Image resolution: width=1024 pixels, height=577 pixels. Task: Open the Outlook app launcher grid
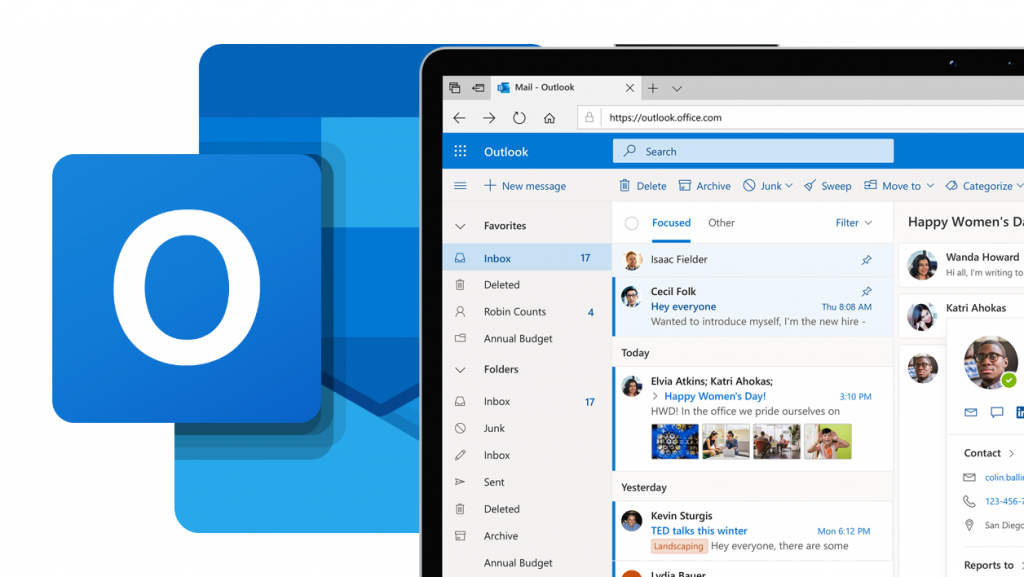point(460,152)
